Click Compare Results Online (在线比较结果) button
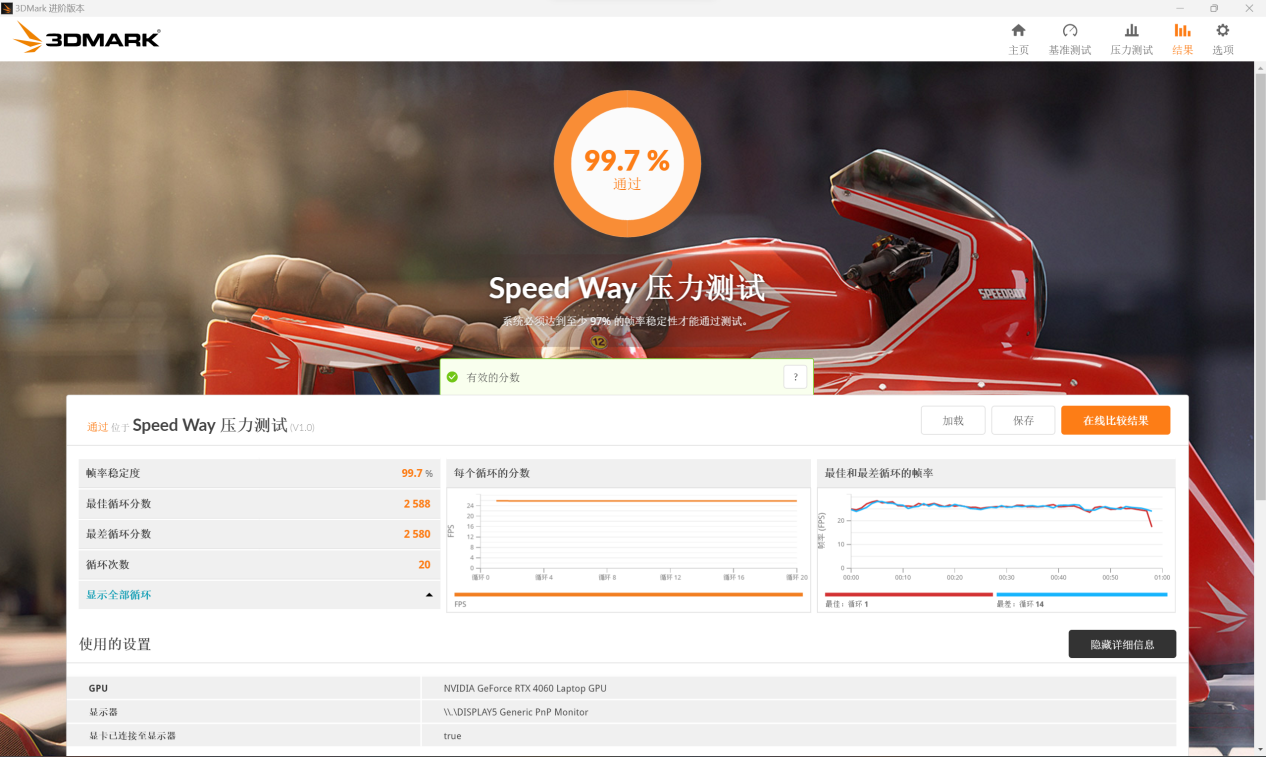 pyautogui.click(x=1115, y=421)
